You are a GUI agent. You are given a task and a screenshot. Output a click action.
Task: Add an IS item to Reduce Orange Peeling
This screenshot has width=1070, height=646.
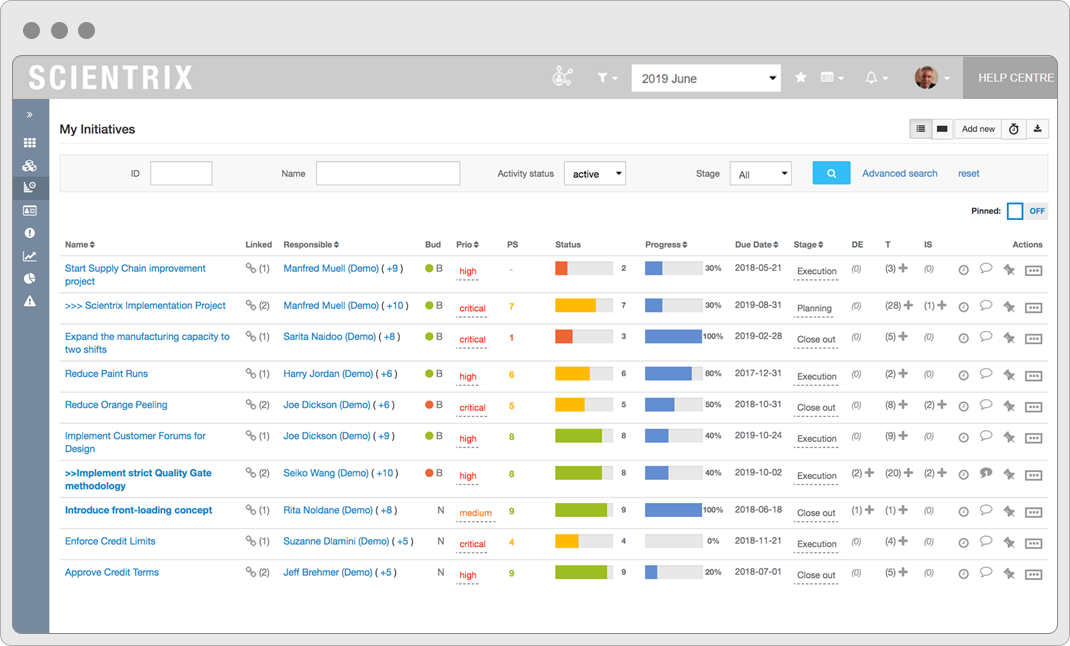942,404
